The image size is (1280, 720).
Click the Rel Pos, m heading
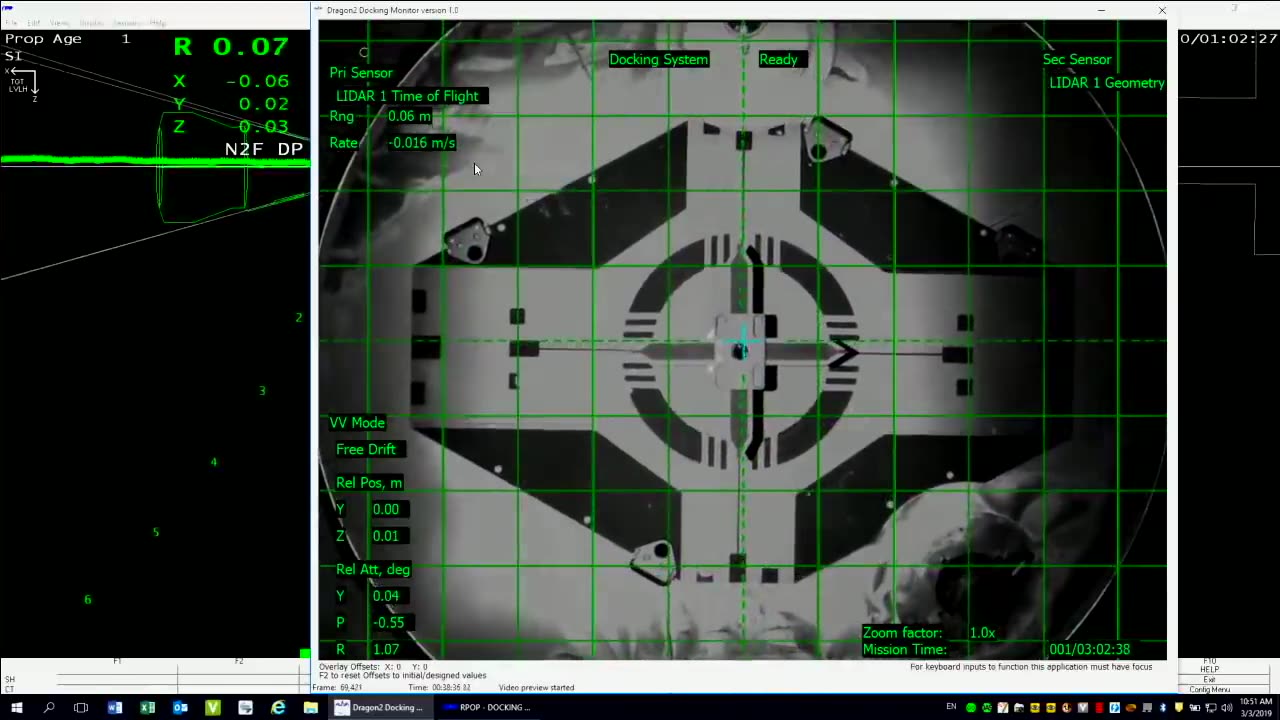(x=369, y=483)
